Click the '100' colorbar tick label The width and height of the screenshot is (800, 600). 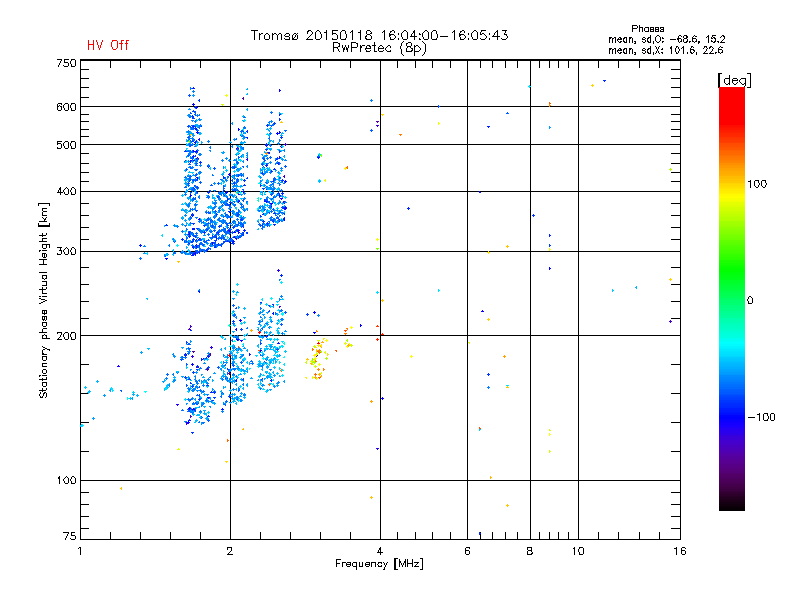coord(757,184)
